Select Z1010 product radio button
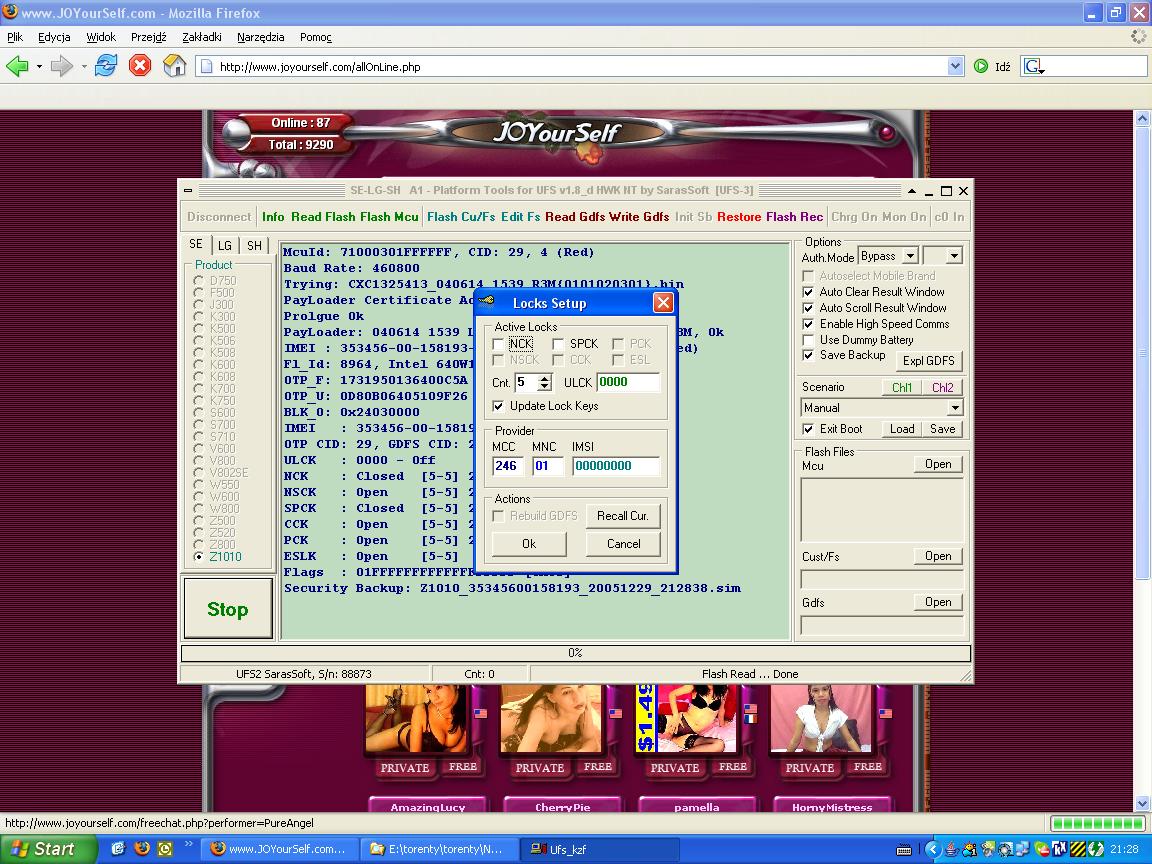Image resolution: width=1152 pixels, height=864 pixels. point(198,557)
